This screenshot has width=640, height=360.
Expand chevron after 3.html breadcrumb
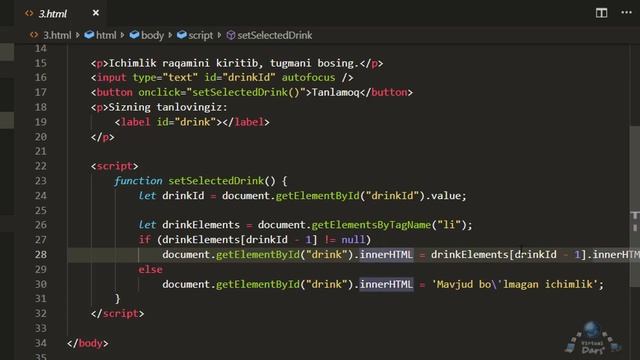pos(78,36)
